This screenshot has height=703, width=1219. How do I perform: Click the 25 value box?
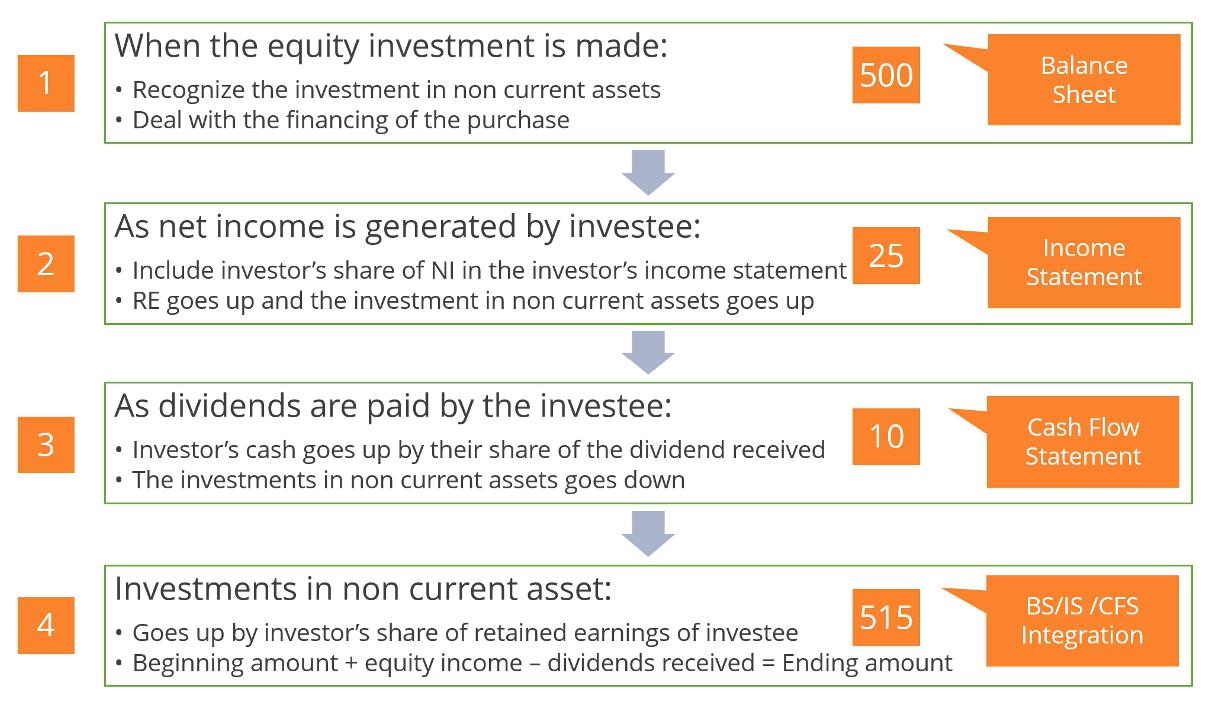point(886,256)
